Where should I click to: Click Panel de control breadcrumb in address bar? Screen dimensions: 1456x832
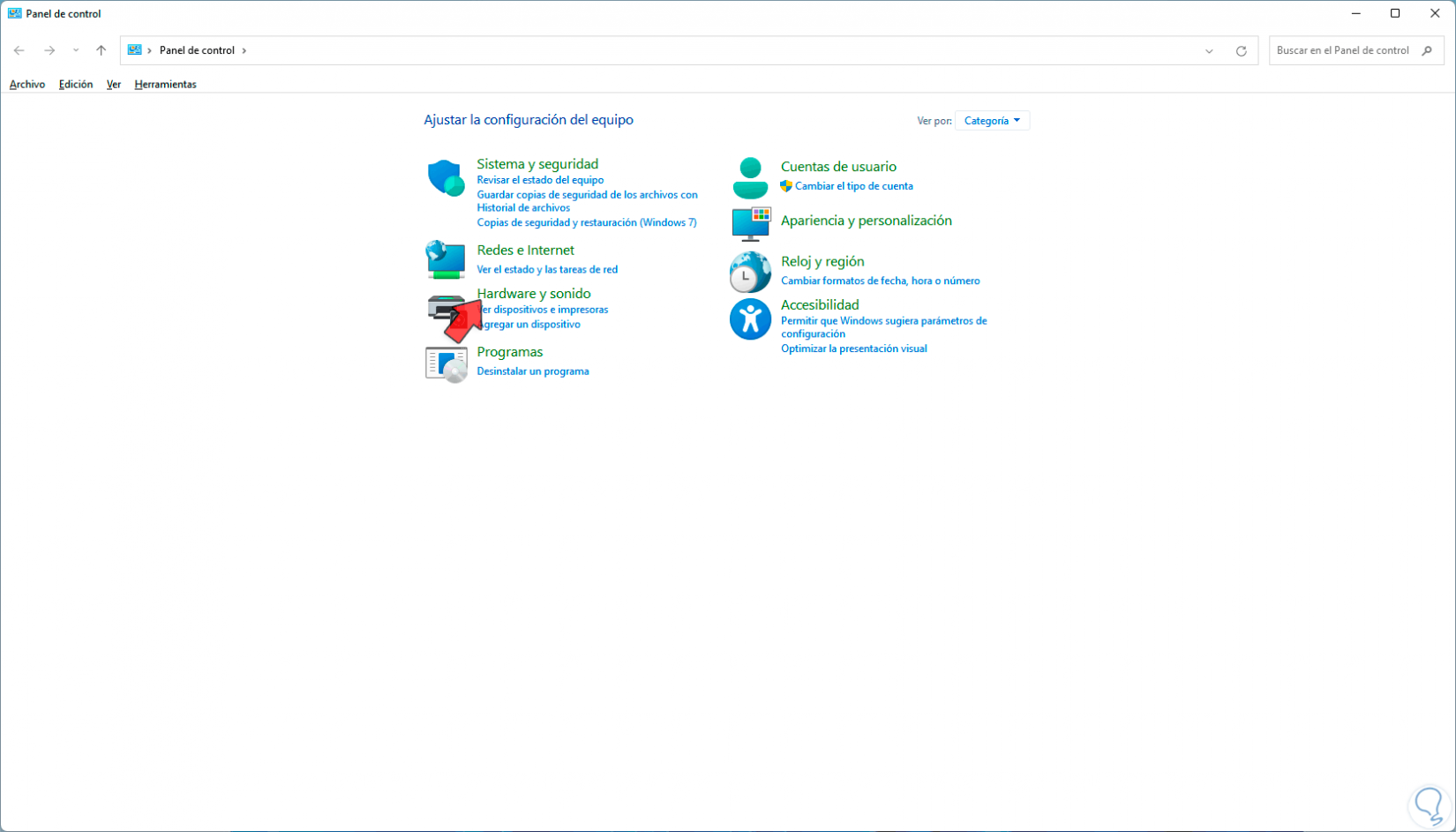(x=197, y=50)
